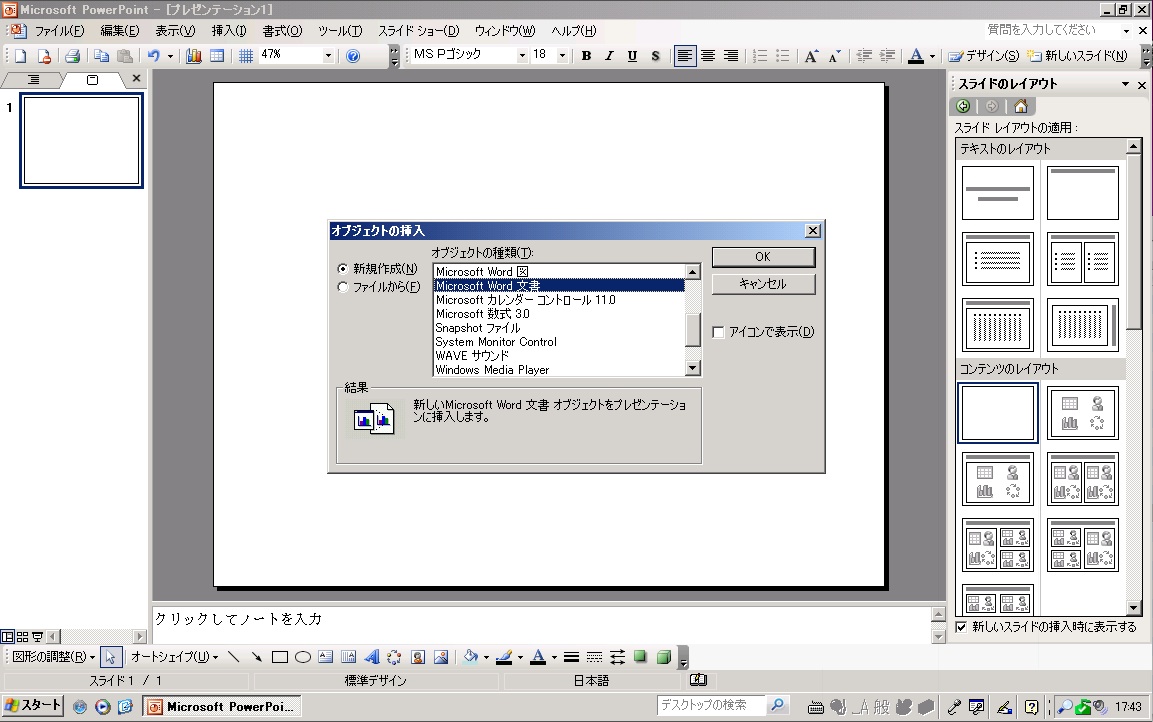Screen dimensions: 1153x722
Task: Decrease font size icon
Action: (835, 56)
